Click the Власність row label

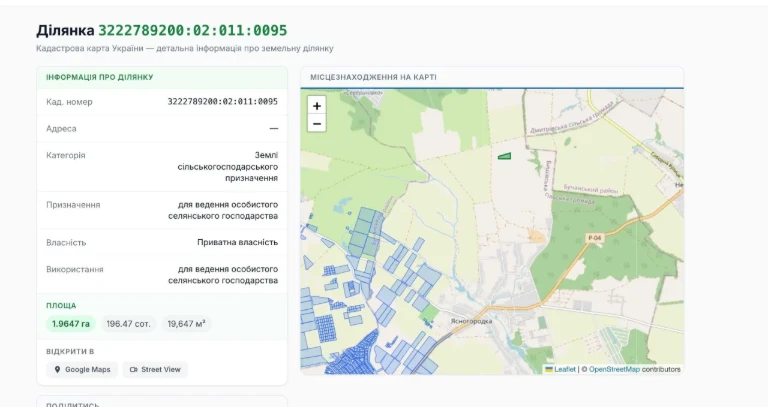click(x=66, y=242)
